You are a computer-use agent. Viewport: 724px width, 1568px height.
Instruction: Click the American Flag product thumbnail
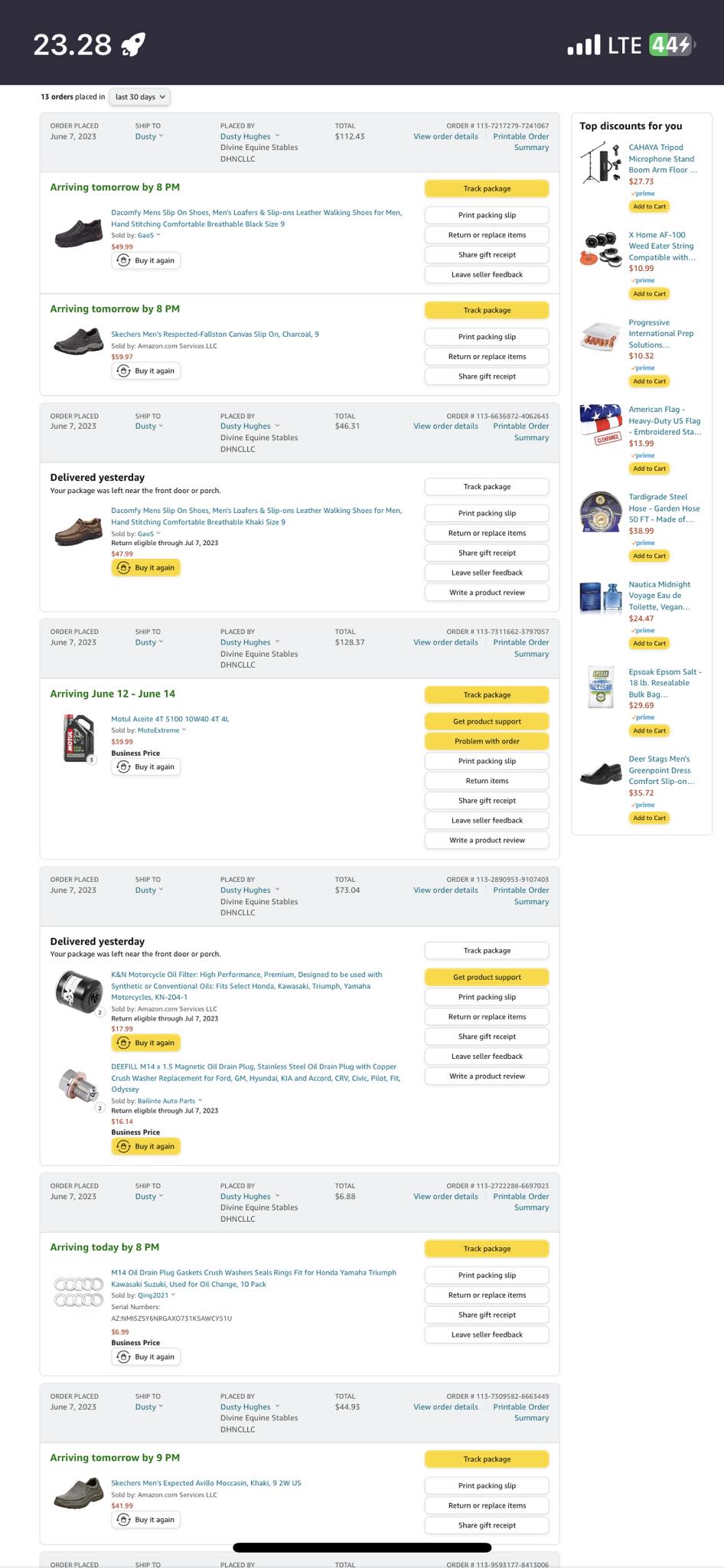600,425
